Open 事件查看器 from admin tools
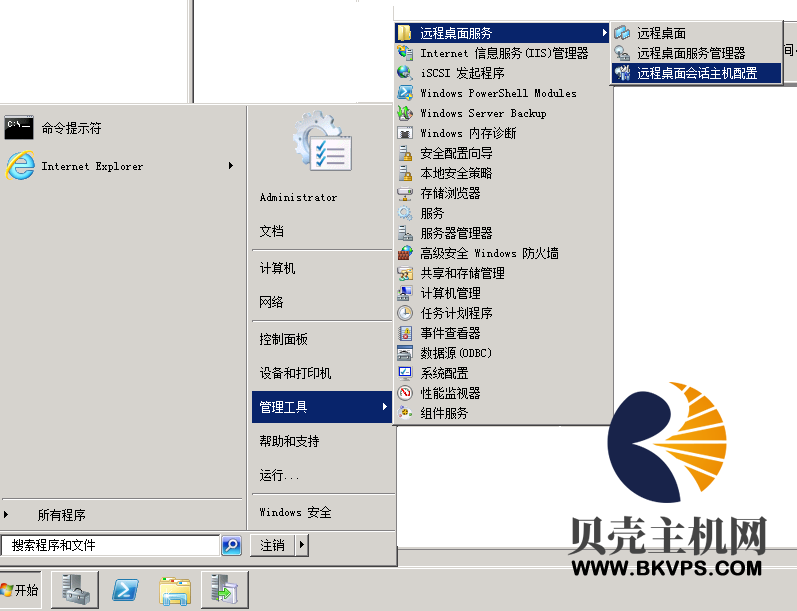 (450, 333)
